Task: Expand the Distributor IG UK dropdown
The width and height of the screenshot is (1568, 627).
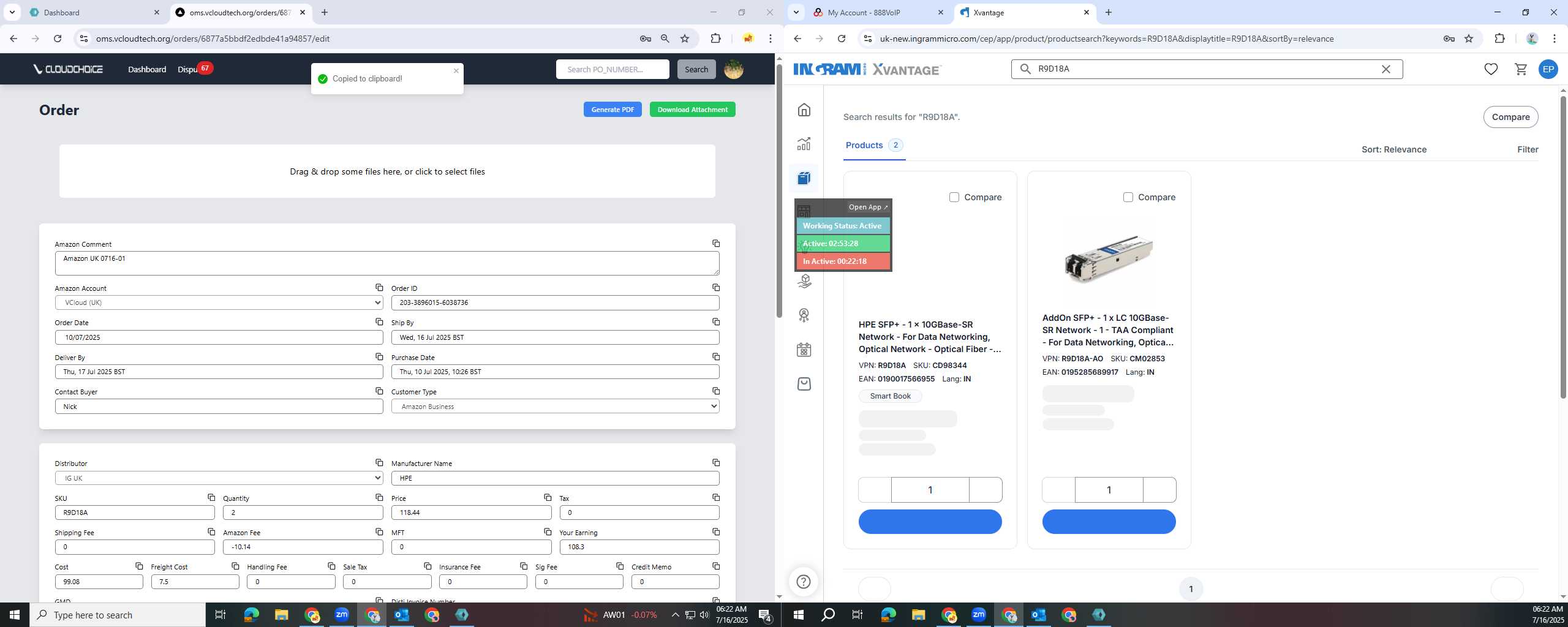Action: click(219, 478)
